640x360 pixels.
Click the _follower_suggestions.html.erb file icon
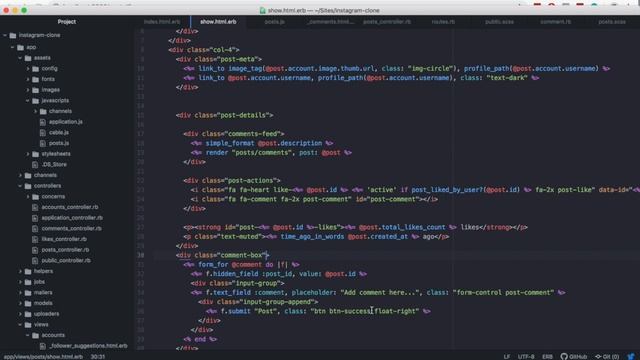pyautogui.click(x=42, y=346)
